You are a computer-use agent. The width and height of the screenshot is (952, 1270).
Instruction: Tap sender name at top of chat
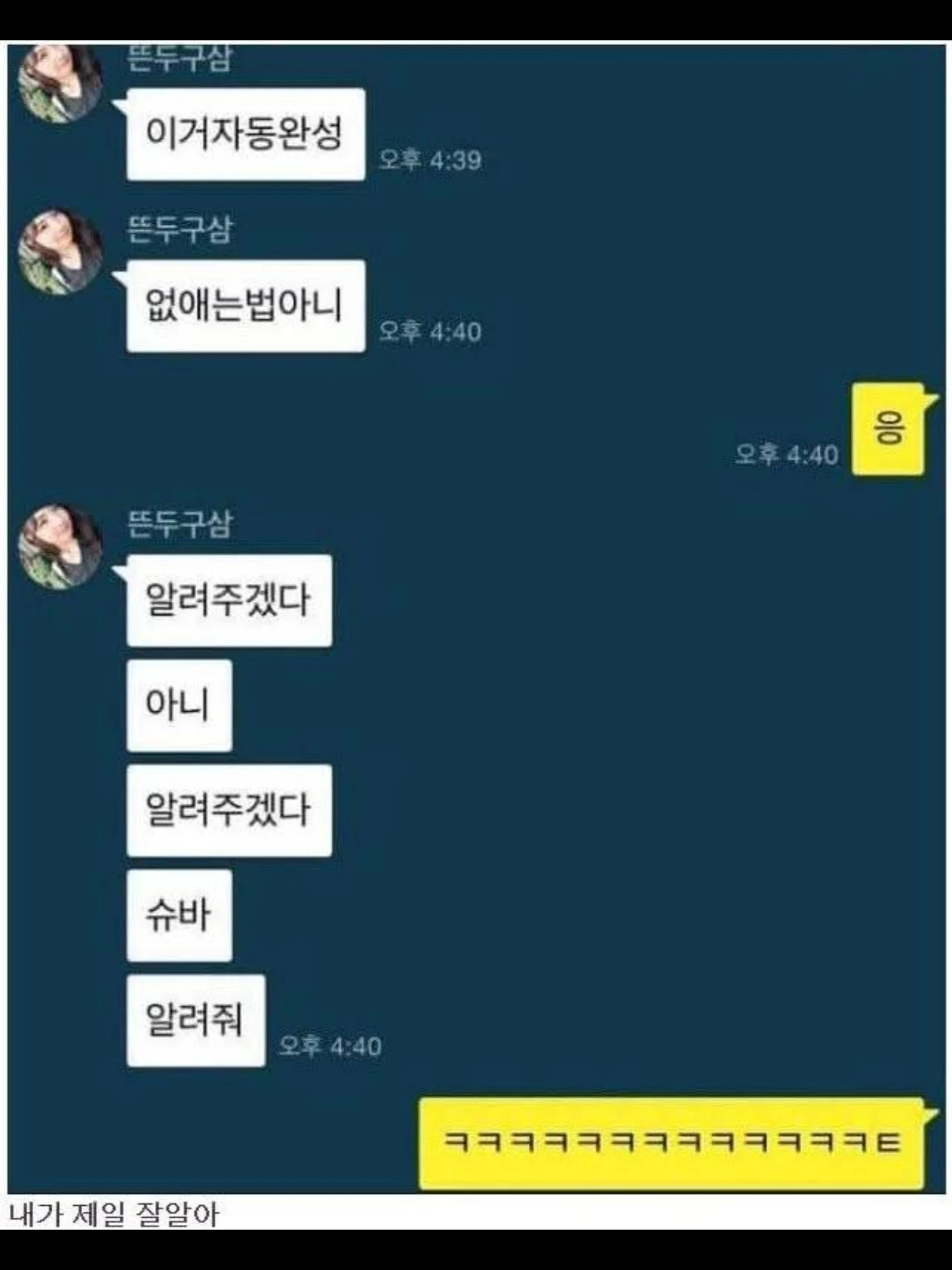click(x=179, y=58)
